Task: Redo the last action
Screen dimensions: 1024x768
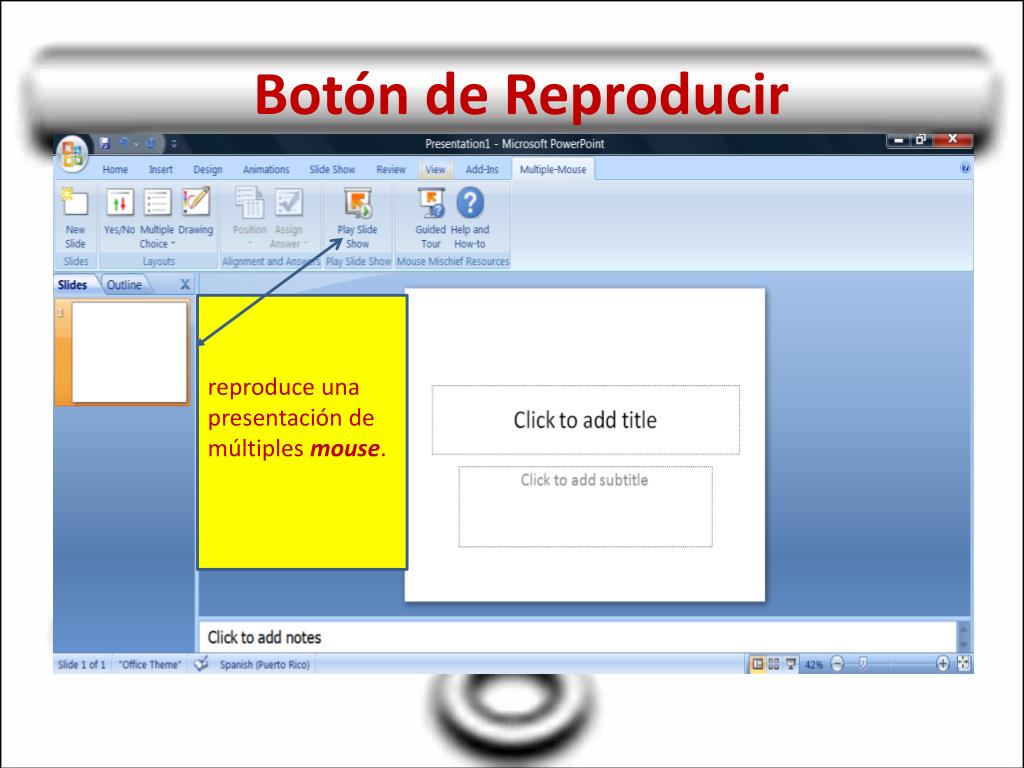Action: [x=151, y=143]
